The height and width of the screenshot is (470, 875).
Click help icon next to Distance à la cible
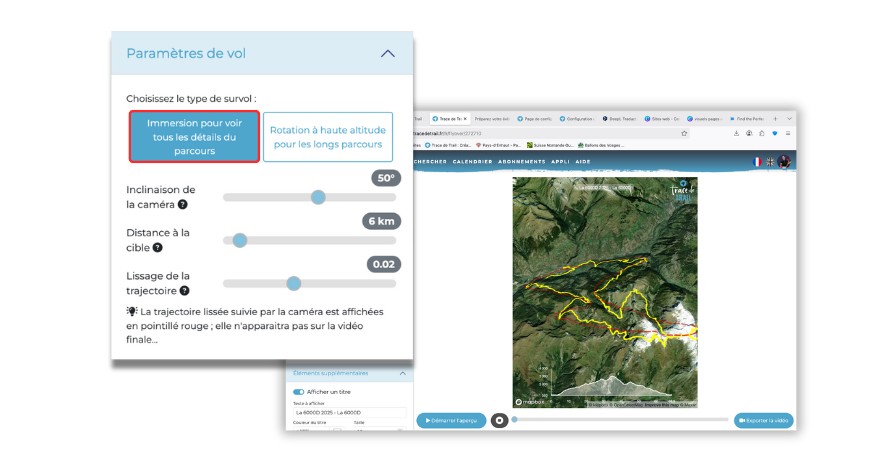point(158,248)
